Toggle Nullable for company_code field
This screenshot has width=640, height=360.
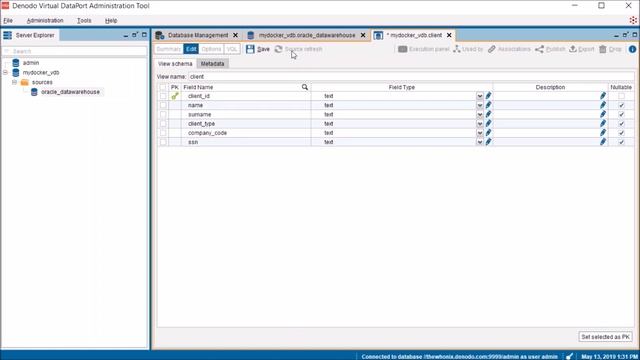[x=621, y=133]
